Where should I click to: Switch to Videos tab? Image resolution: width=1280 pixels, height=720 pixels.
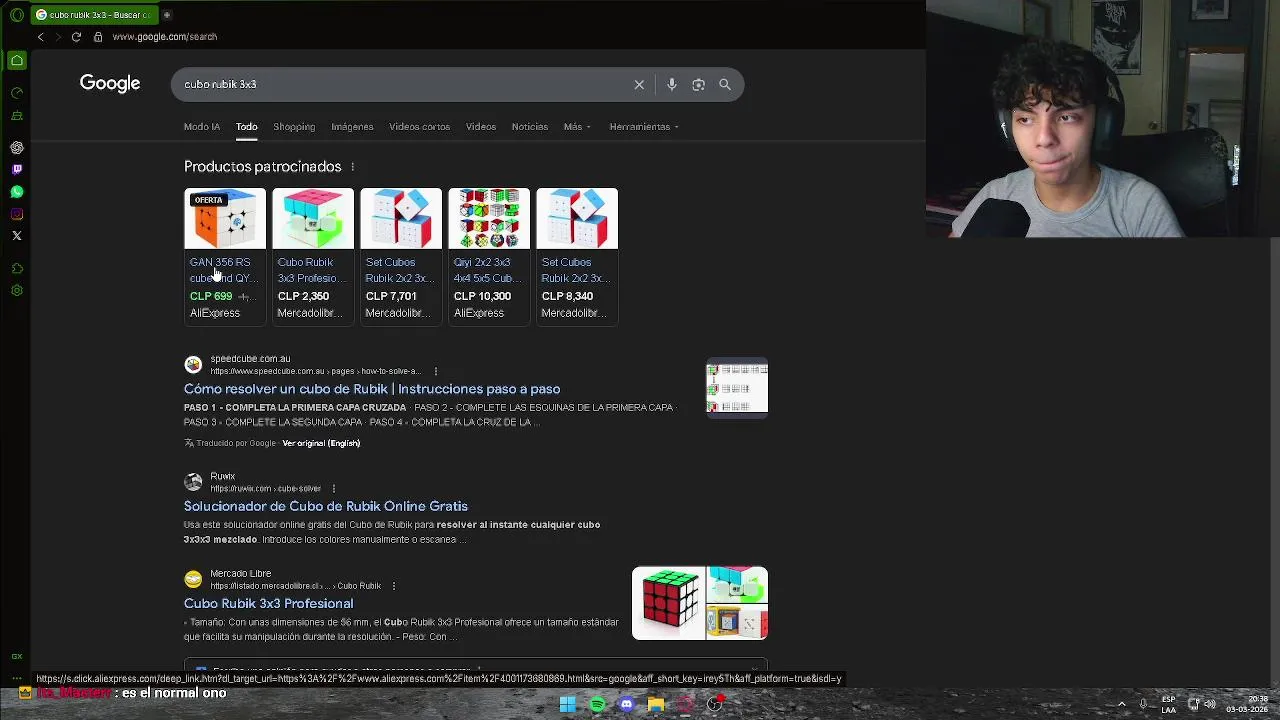480,127
